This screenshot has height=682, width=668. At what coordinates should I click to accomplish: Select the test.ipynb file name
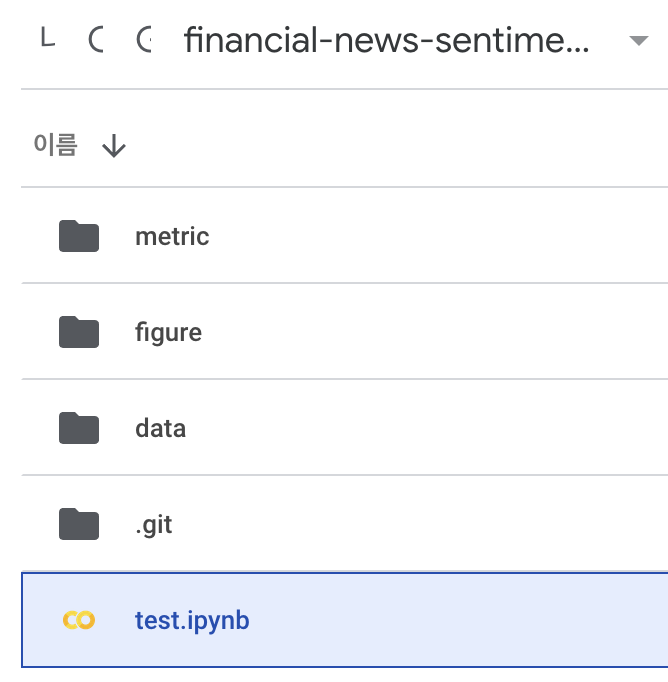tap(192, 621)
